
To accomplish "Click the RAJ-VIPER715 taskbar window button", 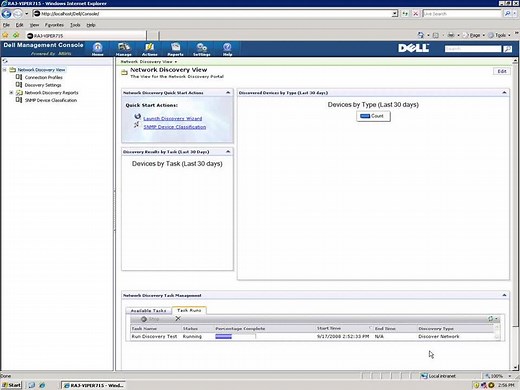I will 93,385.
